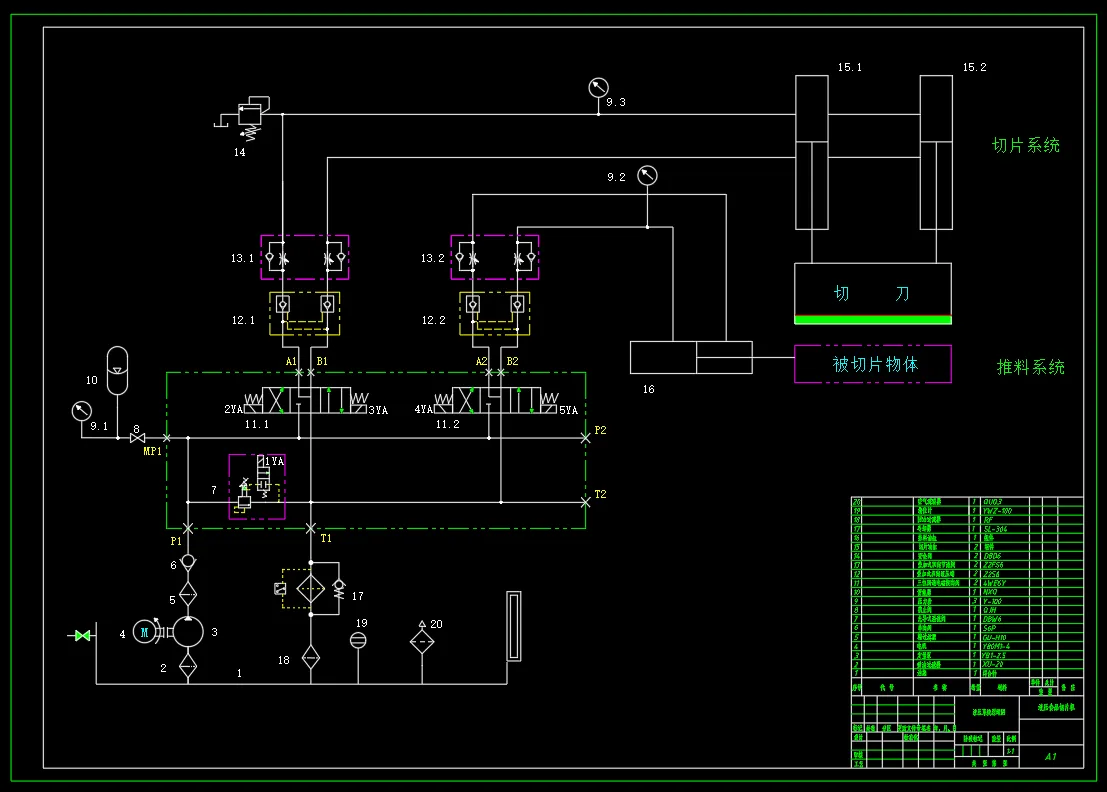
Task: Select solenoid label 1YA
Action: tap(275, 462)
